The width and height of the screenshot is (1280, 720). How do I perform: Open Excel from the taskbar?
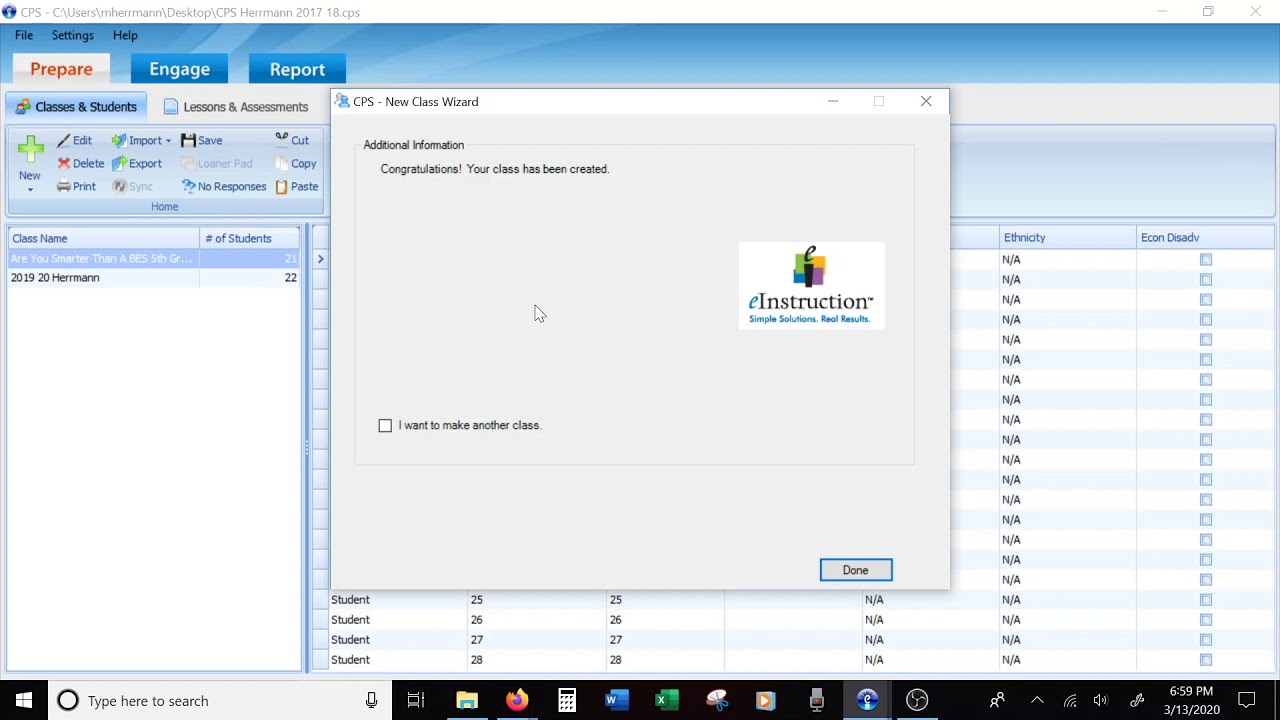click(667, 701)
